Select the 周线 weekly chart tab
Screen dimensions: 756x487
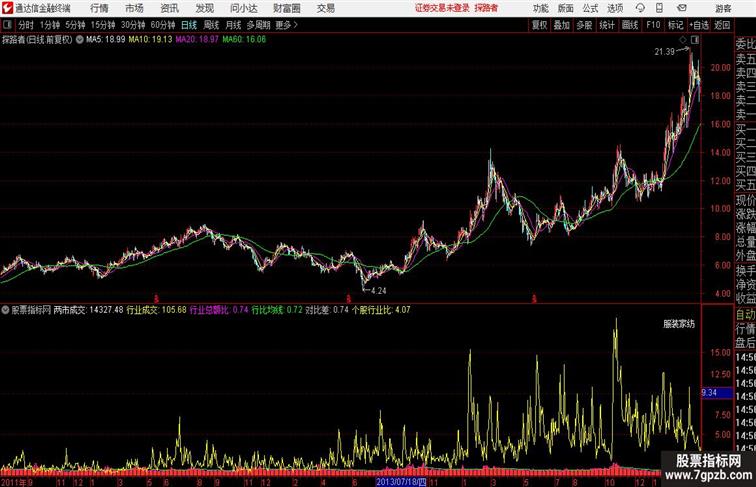tap(211, 25)
